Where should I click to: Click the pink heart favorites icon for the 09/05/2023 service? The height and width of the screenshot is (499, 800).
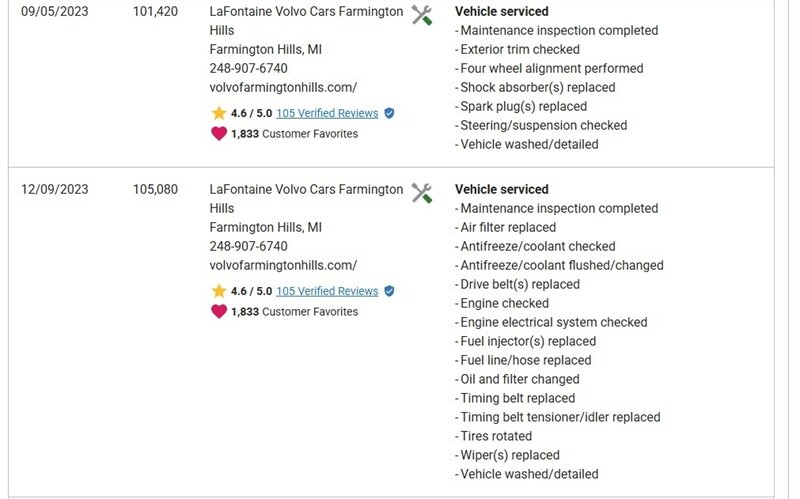pyautogui.click(x=219, y=134)
